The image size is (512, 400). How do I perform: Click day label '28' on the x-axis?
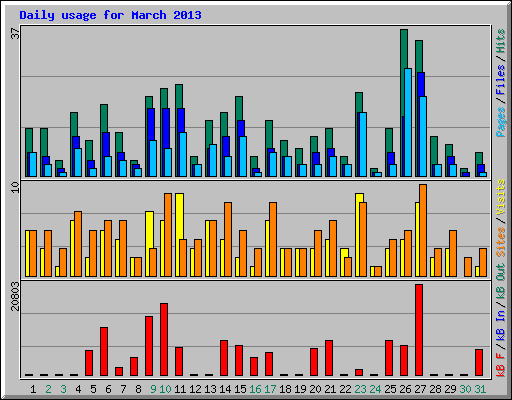point(435,389)
